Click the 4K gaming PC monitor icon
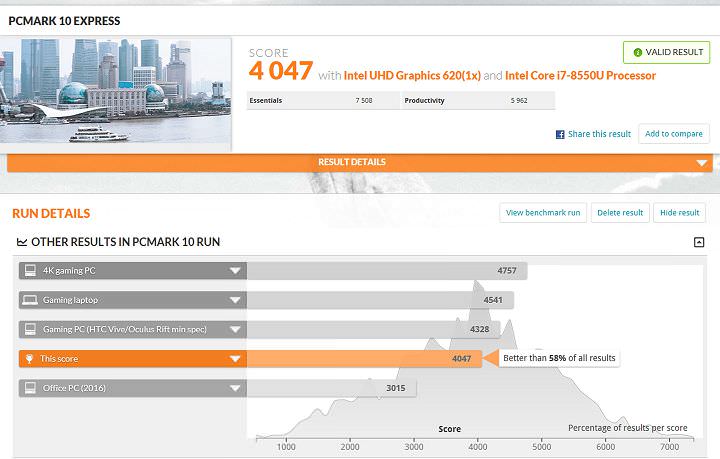The height and width of the screenshot is (459, 720). point(30,271)
